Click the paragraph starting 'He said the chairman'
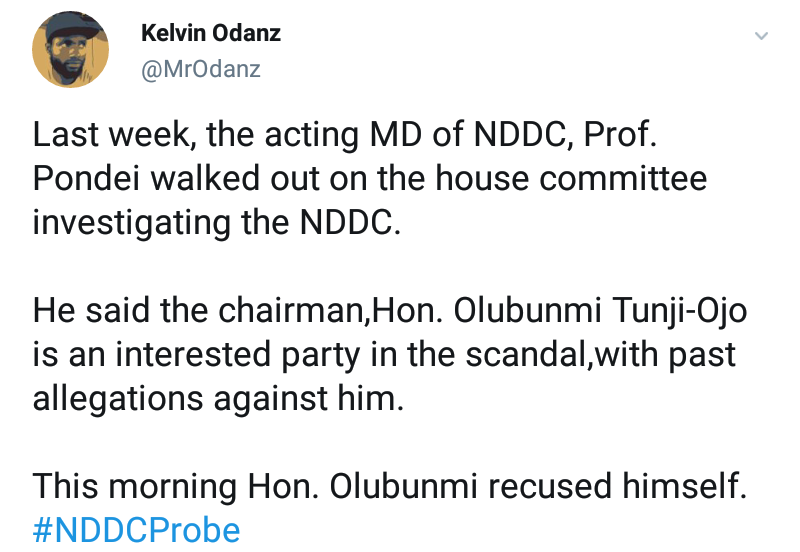This screenshot has height=552, width=800. (390, 355)
